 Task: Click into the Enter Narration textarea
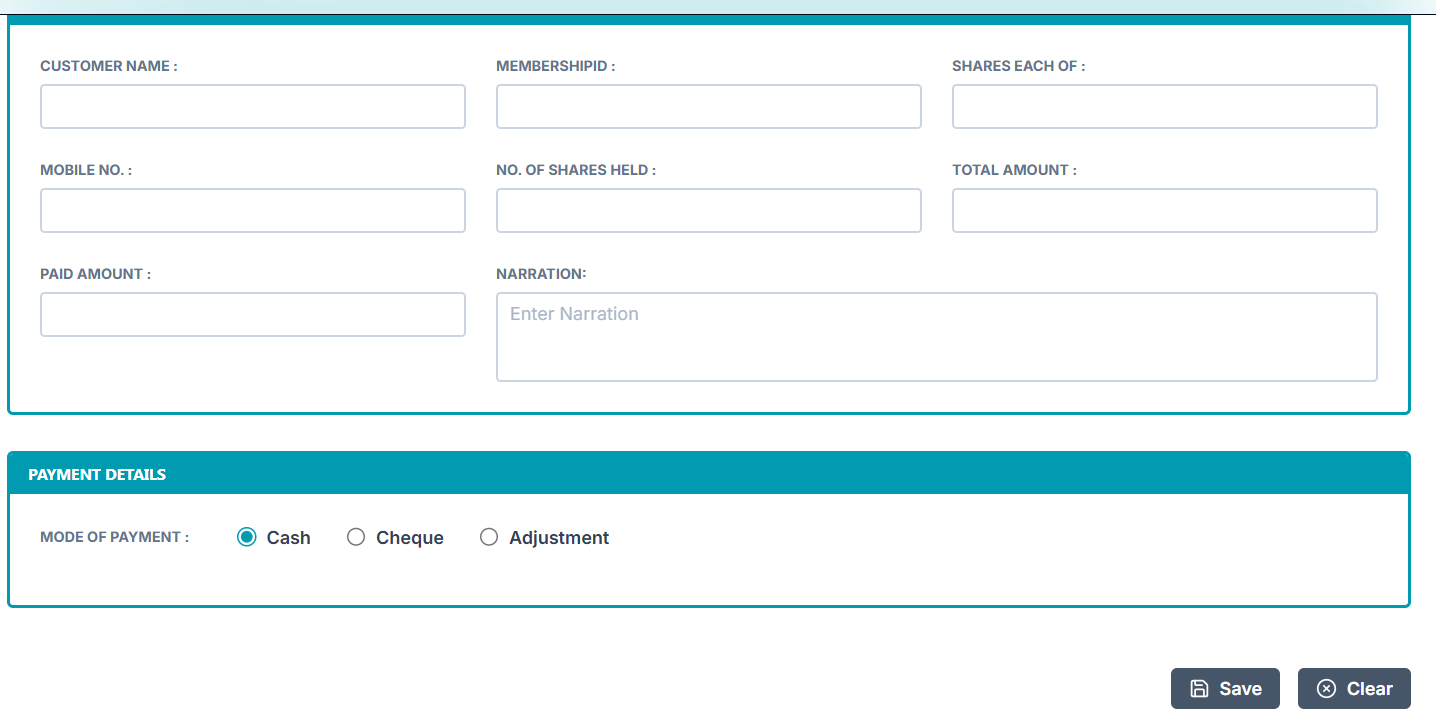coord(936,336)
